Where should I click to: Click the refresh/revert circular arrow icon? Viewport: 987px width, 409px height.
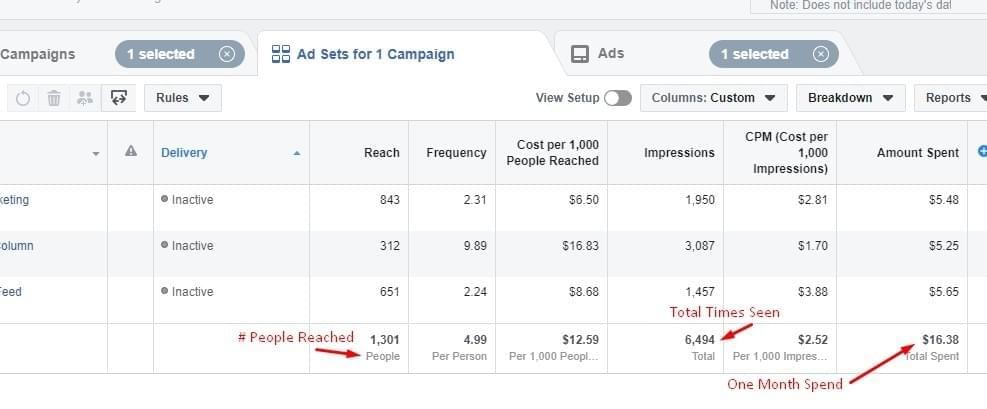pyautogui.click(x=23, y=98)
